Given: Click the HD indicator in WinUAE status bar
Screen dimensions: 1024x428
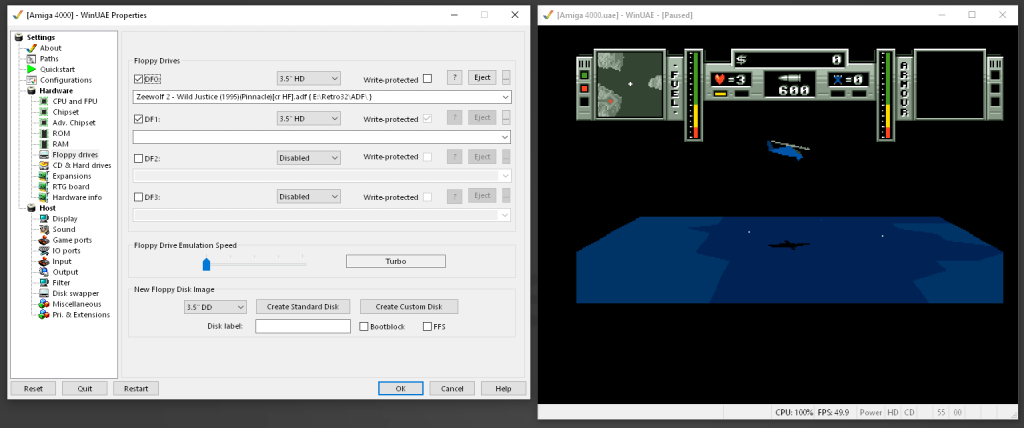Looking at the screenshot, I should point(892,412).
